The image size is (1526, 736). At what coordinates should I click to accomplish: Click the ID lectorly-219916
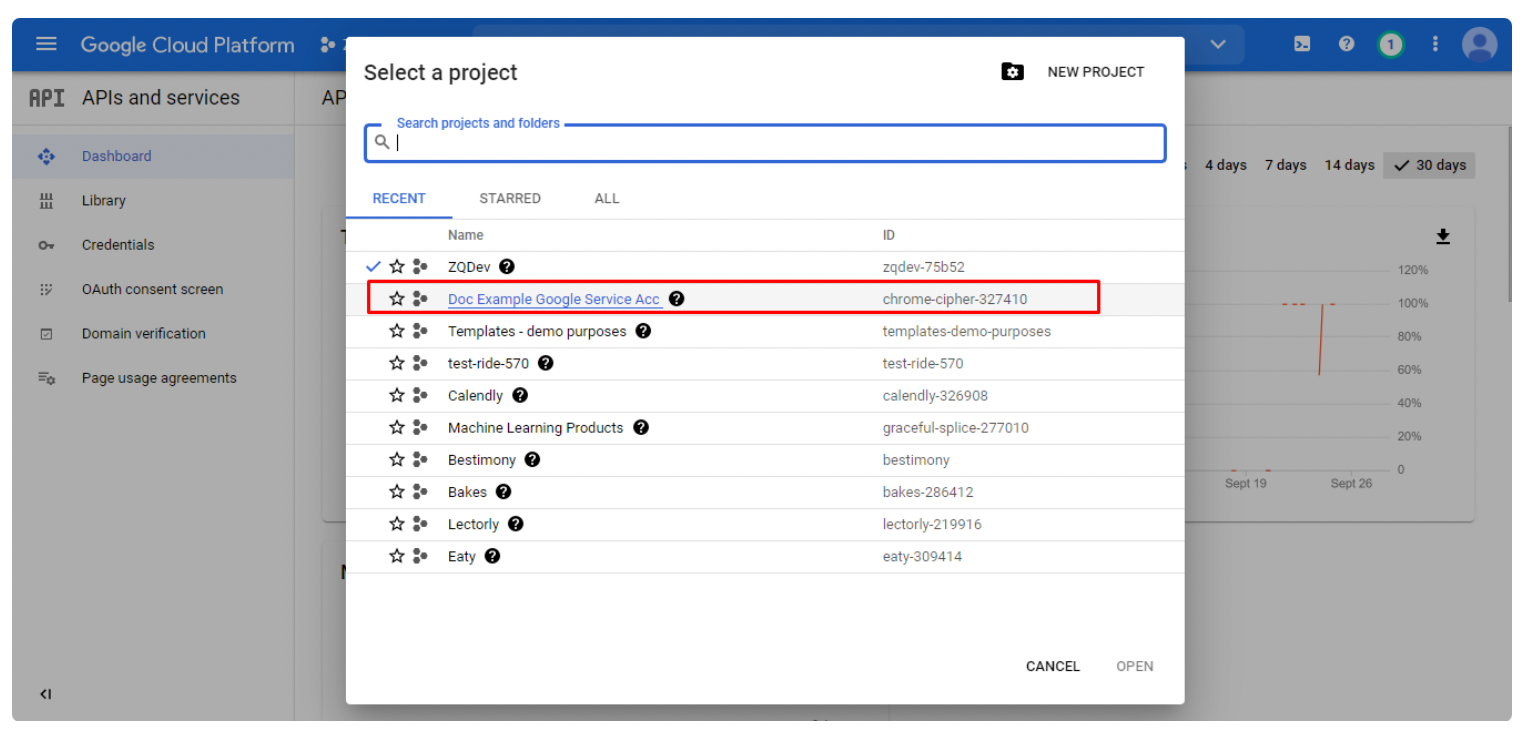932,524
